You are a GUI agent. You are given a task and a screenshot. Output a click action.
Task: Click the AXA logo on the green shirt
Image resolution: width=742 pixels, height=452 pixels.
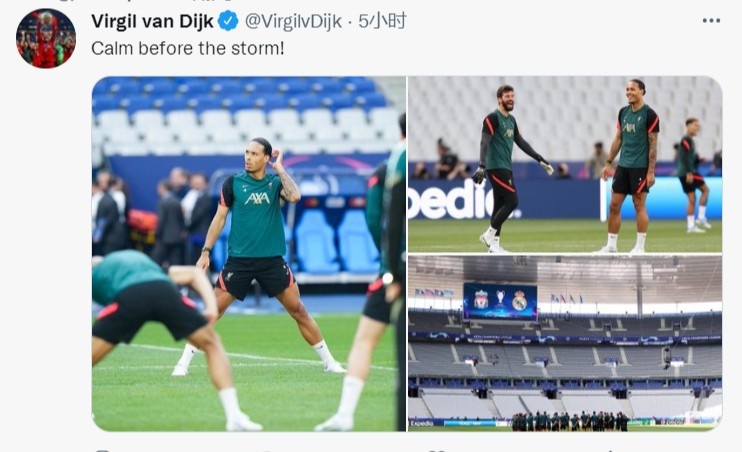click(x=257, y=198)
